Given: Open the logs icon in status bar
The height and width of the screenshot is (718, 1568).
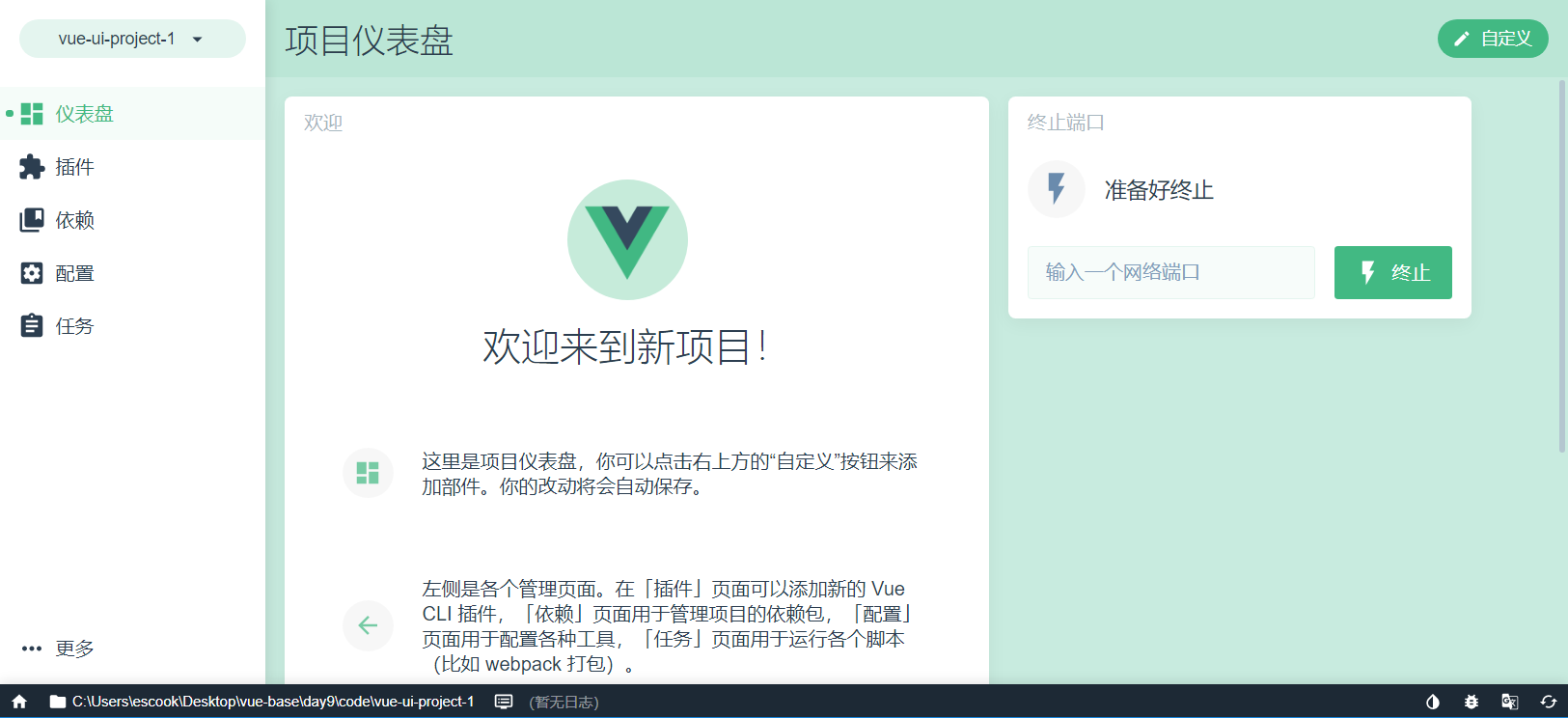Looking at the screenshot, I should pos(504,702).
